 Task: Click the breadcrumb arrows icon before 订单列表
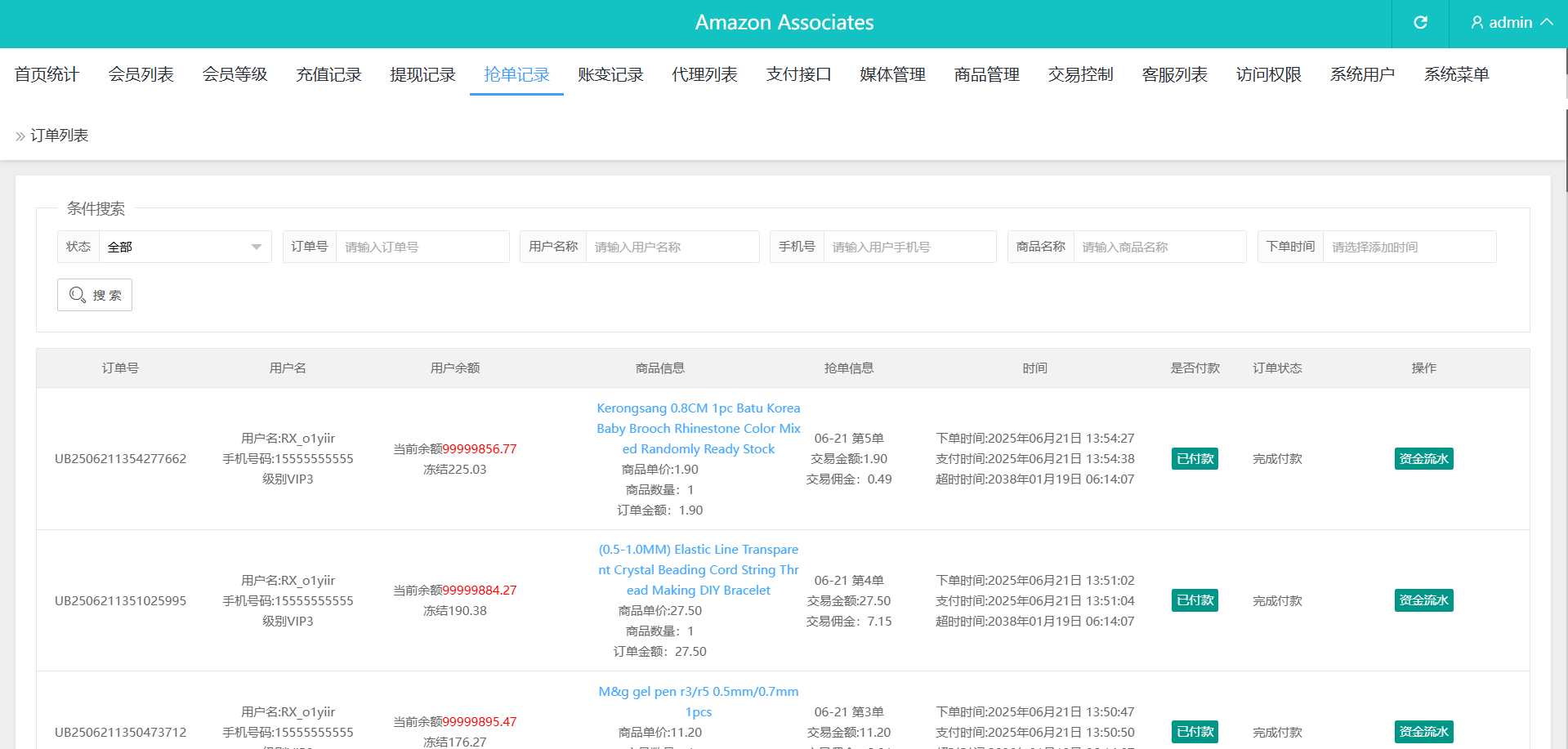[20, 136]
